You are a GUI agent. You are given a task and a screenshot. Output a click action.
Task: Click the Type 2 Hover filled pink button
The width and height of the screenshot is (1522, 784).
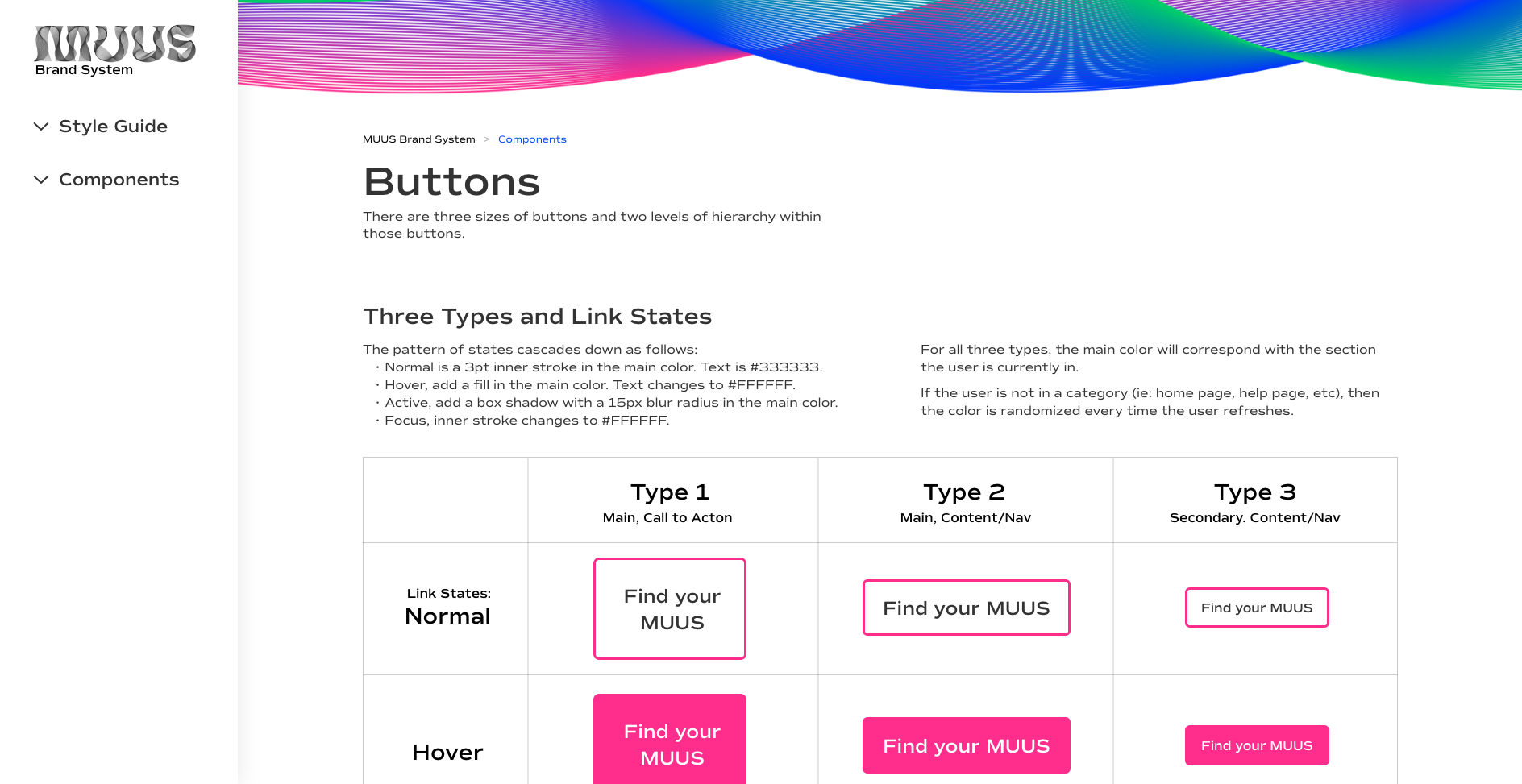967,745
